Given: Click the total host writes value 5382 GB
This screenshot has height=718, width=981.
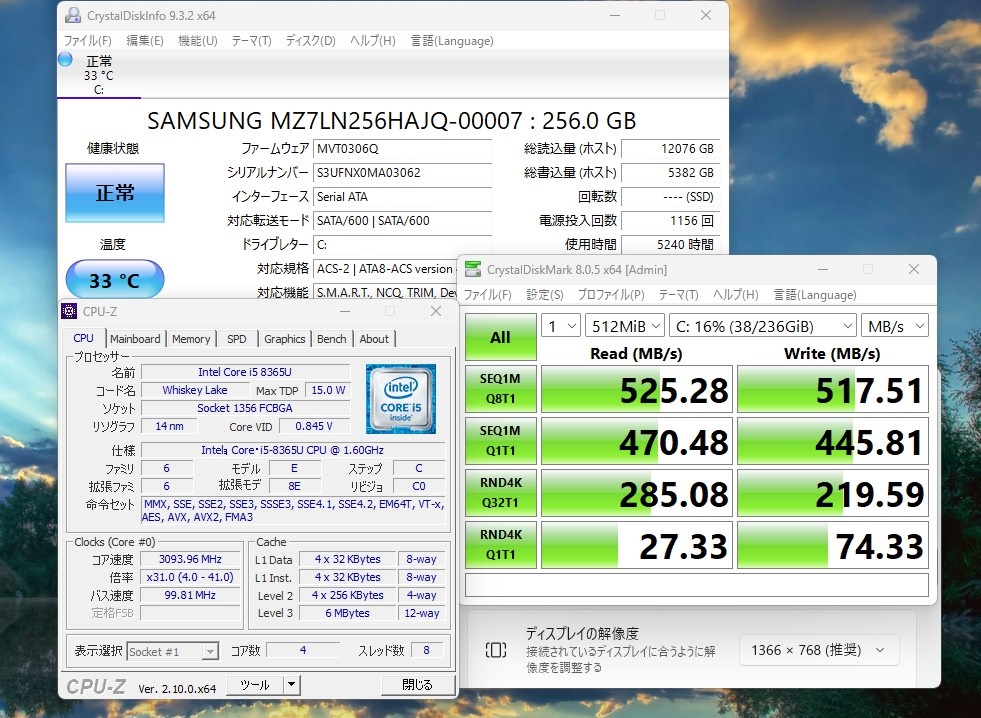Looking at the screenshot, I should coord(670,173).
